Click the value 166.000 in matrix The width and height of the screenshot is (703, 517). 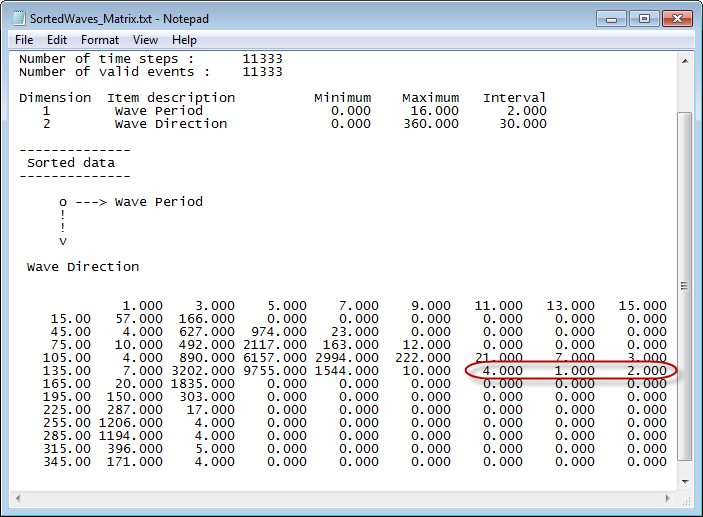(x=207, y=319)
